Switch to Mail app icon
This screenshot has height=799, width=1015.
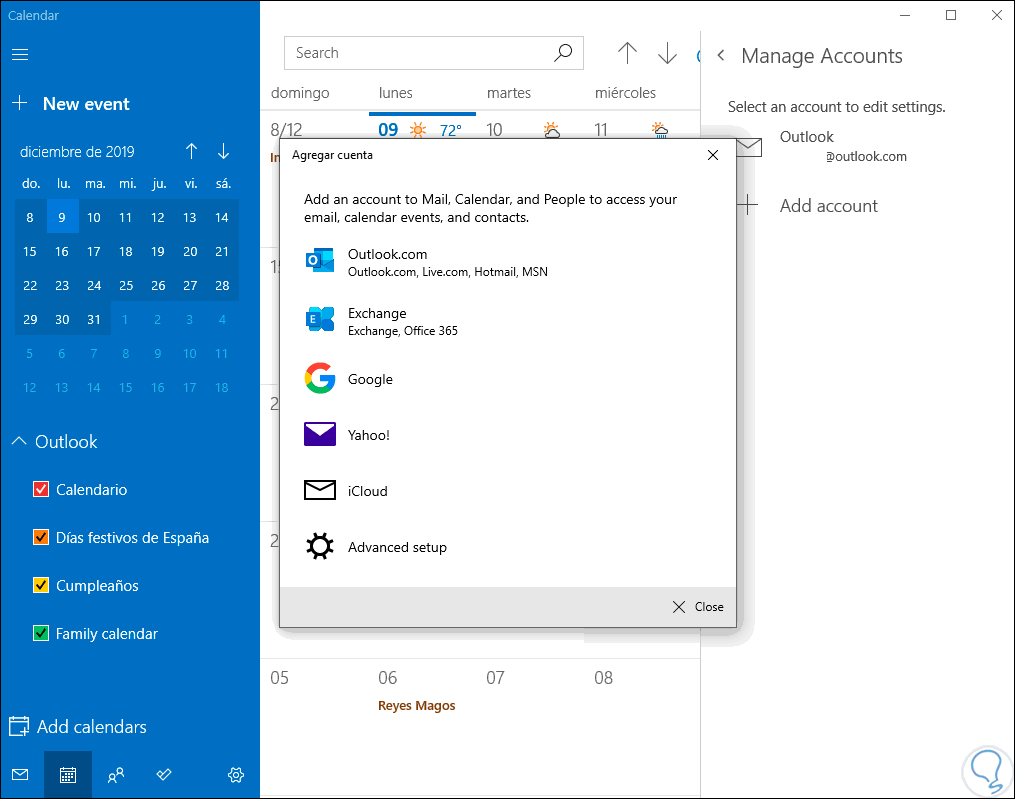(20, 774)
